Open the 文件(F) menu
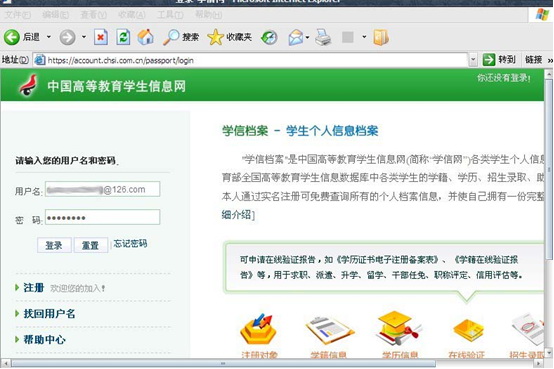Image resolution: width=554 pixels, height=369 pixels. point(18,15)
